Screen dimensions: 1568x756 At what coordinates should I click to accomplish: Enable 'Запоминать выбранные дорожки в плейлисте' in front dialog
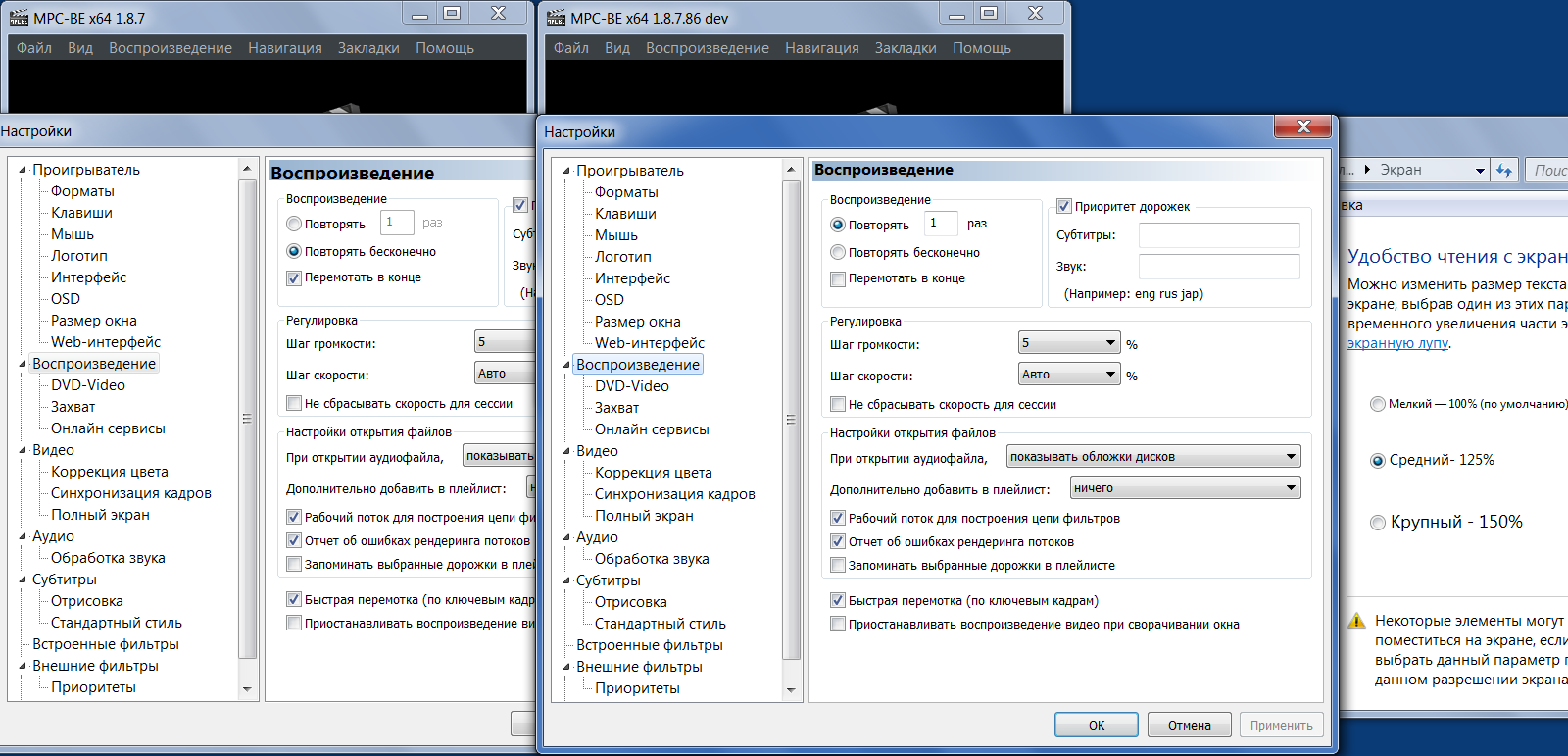[838, 565]
